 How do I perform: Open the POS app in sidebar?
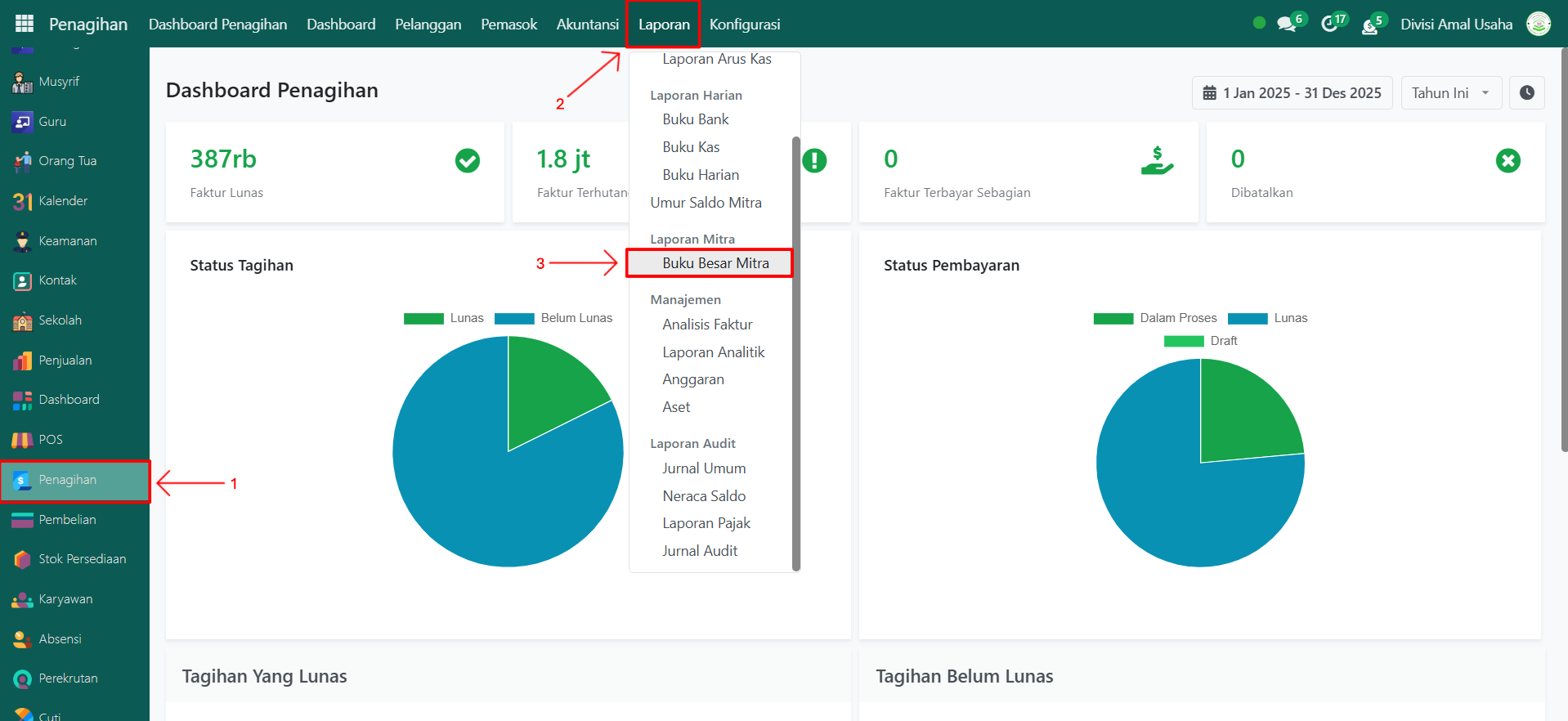coord(50,440)
